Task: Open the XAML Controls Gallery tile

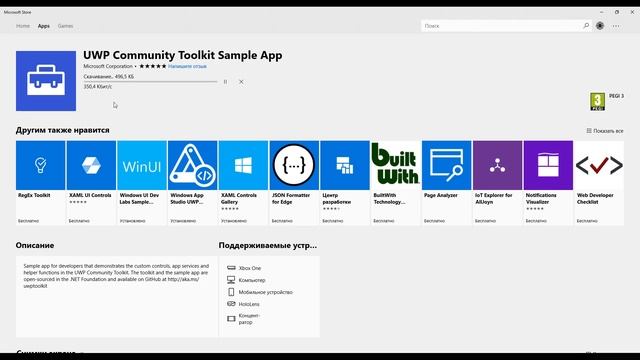Action: (243, 183)
